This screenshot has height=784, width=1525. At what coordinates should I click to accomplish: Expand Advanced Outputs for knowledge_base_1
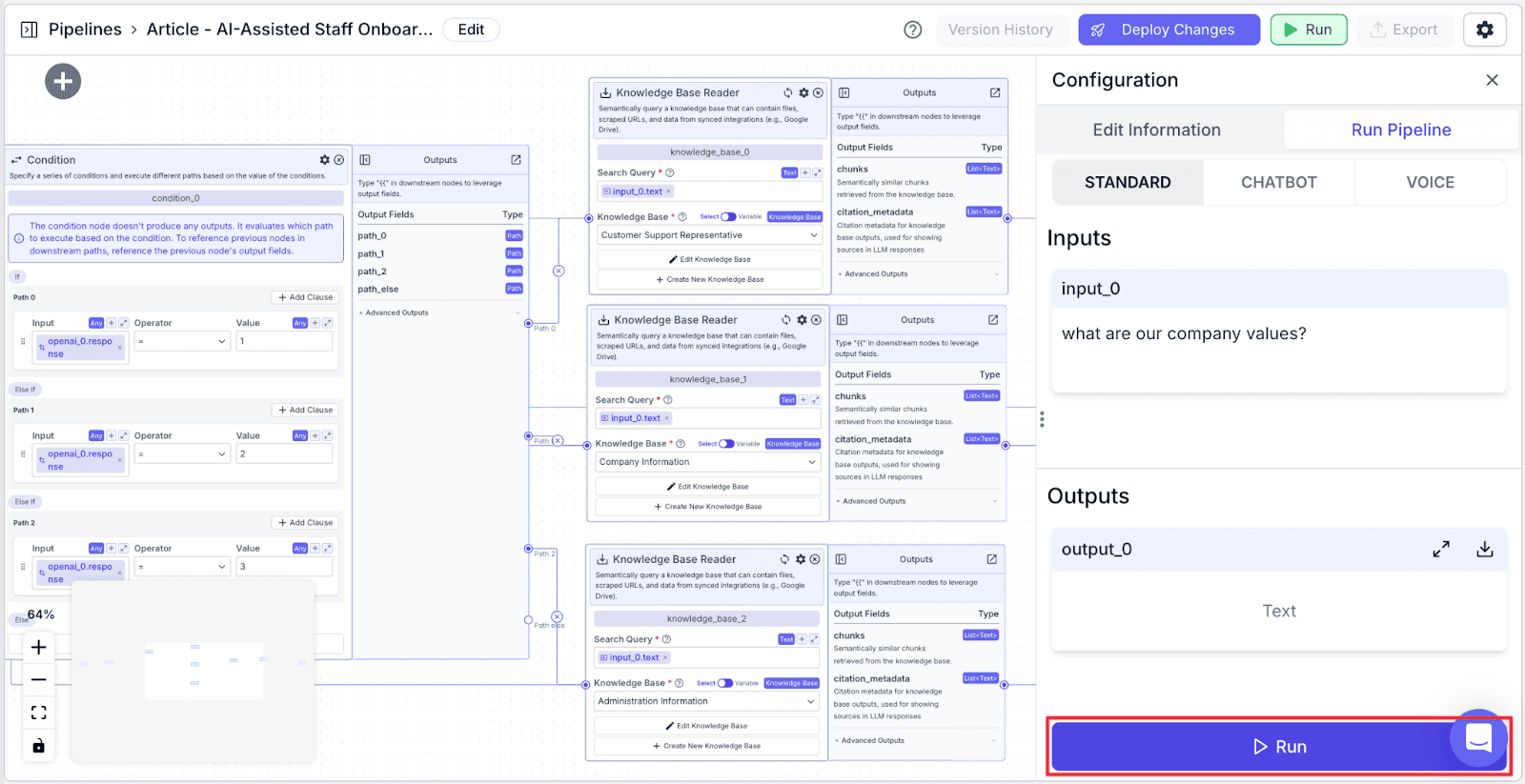(x=917, y=501)
